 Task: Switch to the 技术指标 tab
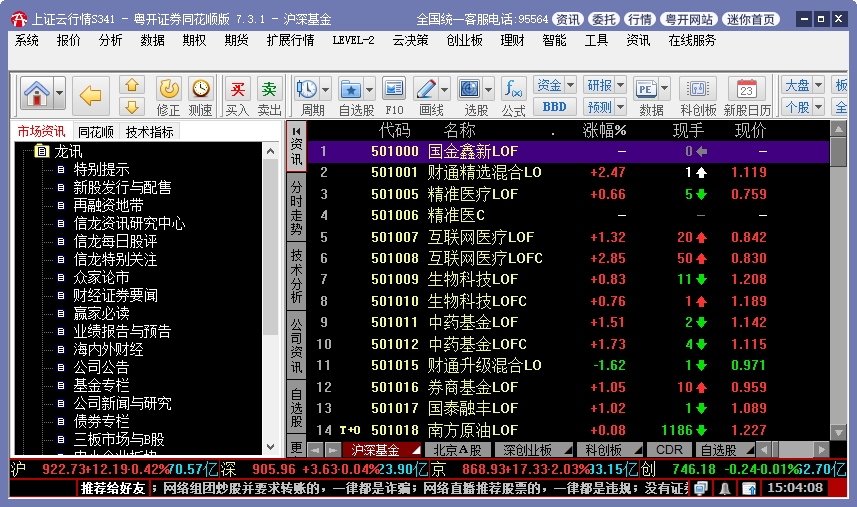[x=149, y=132]
